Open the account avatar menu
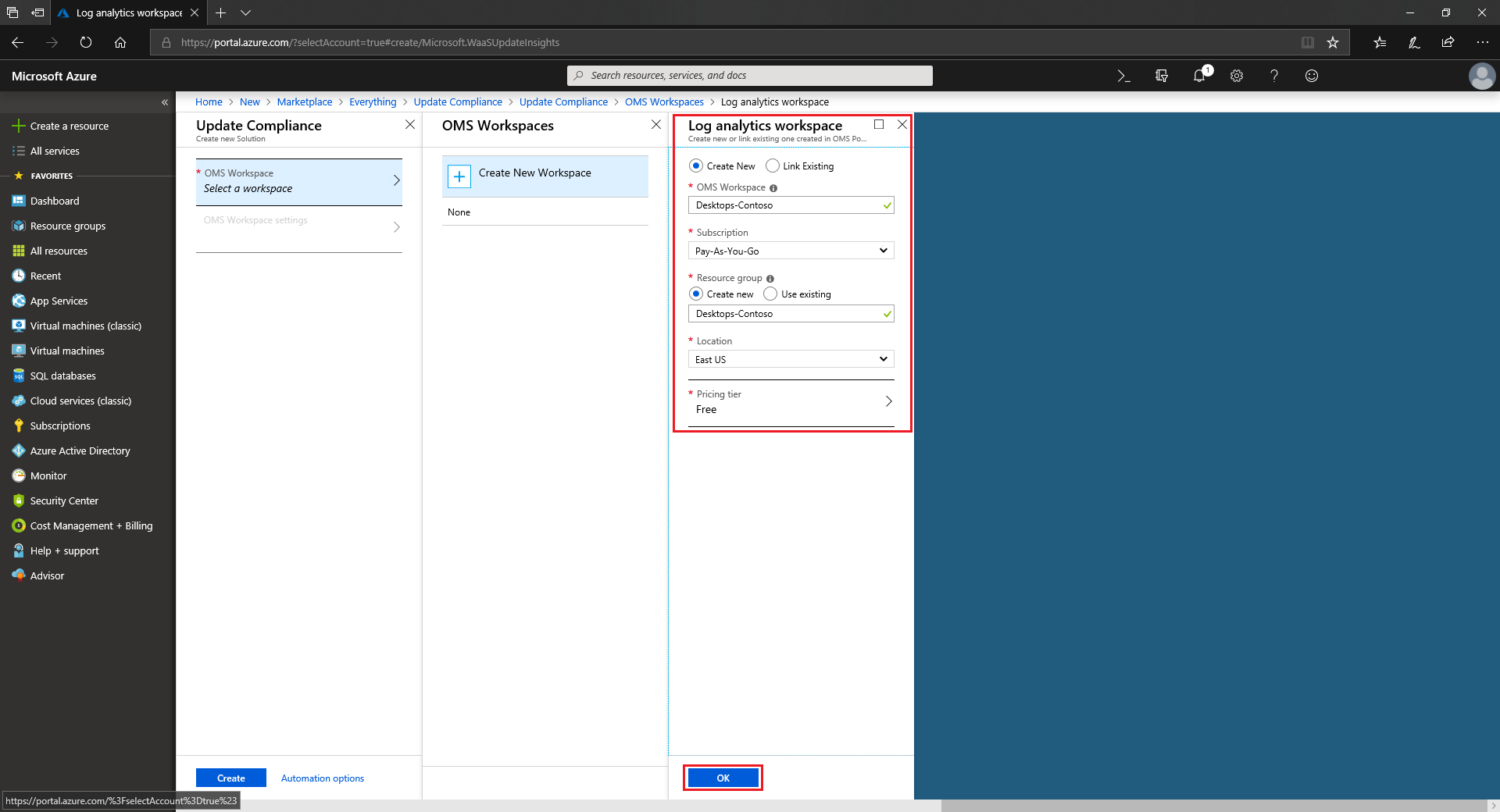1500x812 pixels. 1482,76
